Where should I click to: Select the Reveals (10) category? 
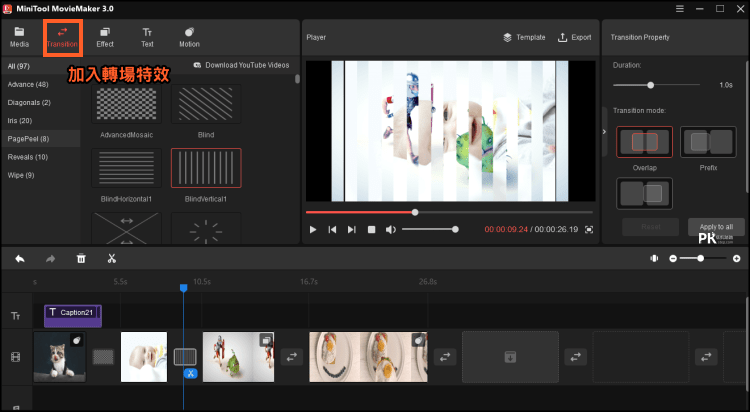pos(41,157)
